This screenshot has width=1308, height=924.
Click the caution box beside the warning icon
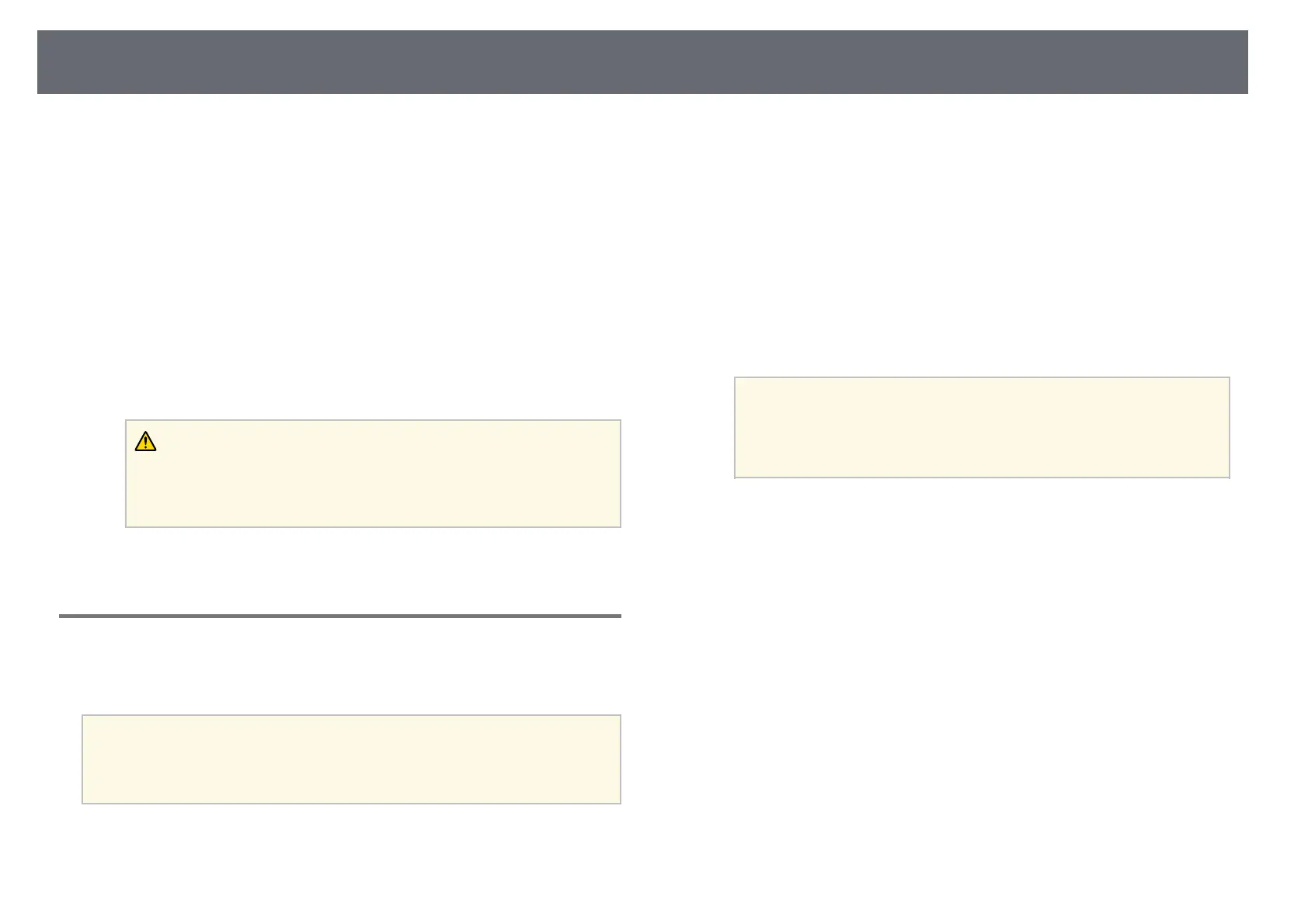pyautogui.click(x=373, y=474)
